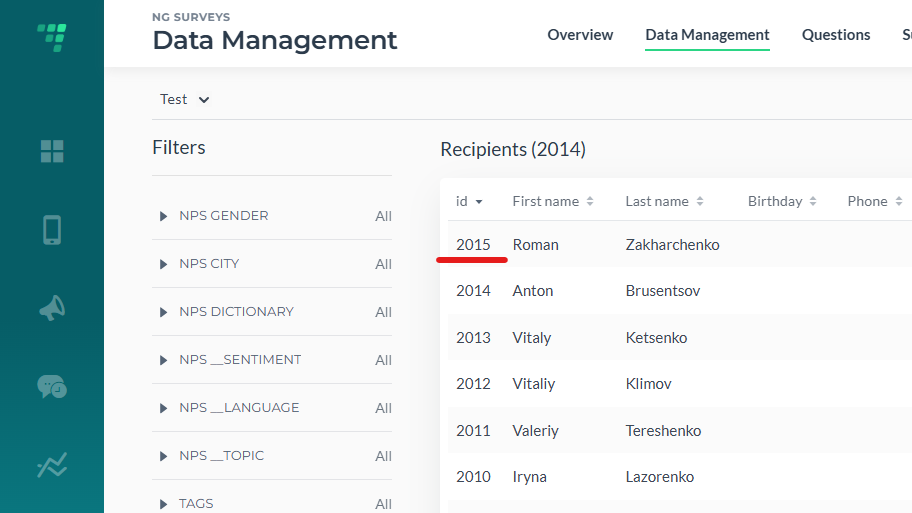This screenshot has height=513, width=912.
Task: Select recipient row Vitaliy Klimov
Action: [679, 384]
